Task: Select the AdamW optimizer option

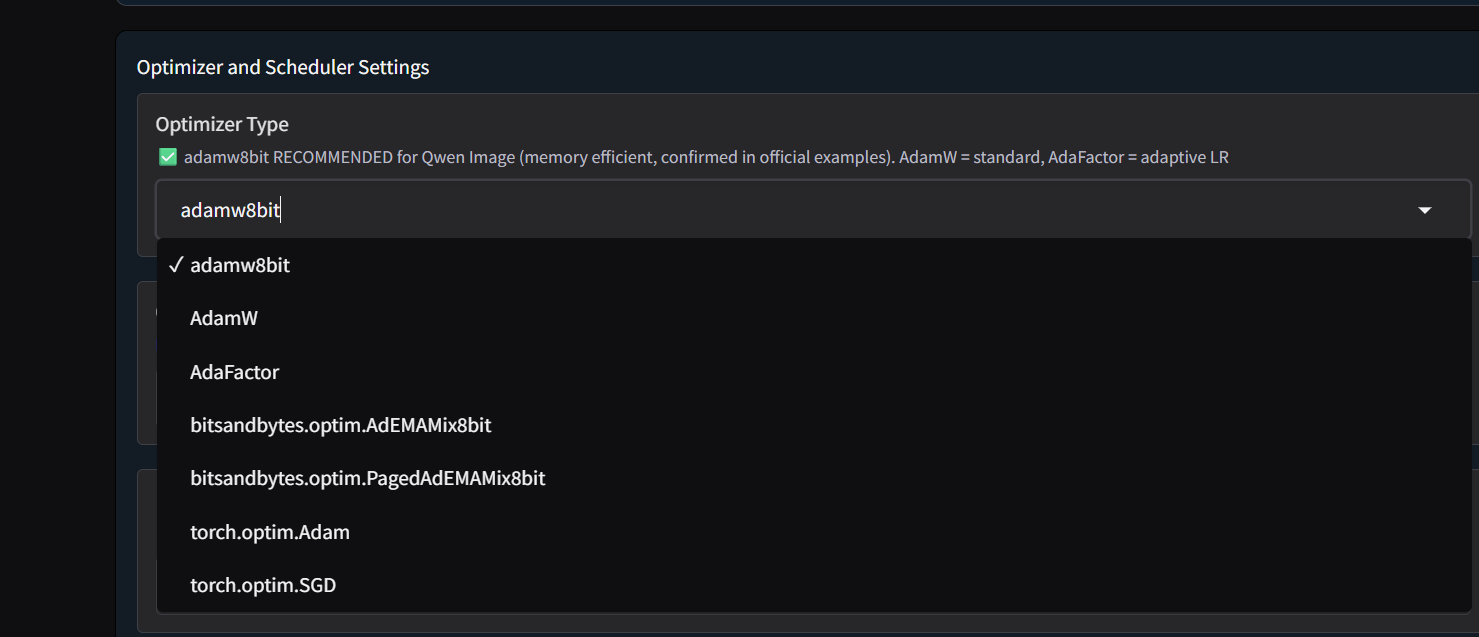Action: point(224,318)
